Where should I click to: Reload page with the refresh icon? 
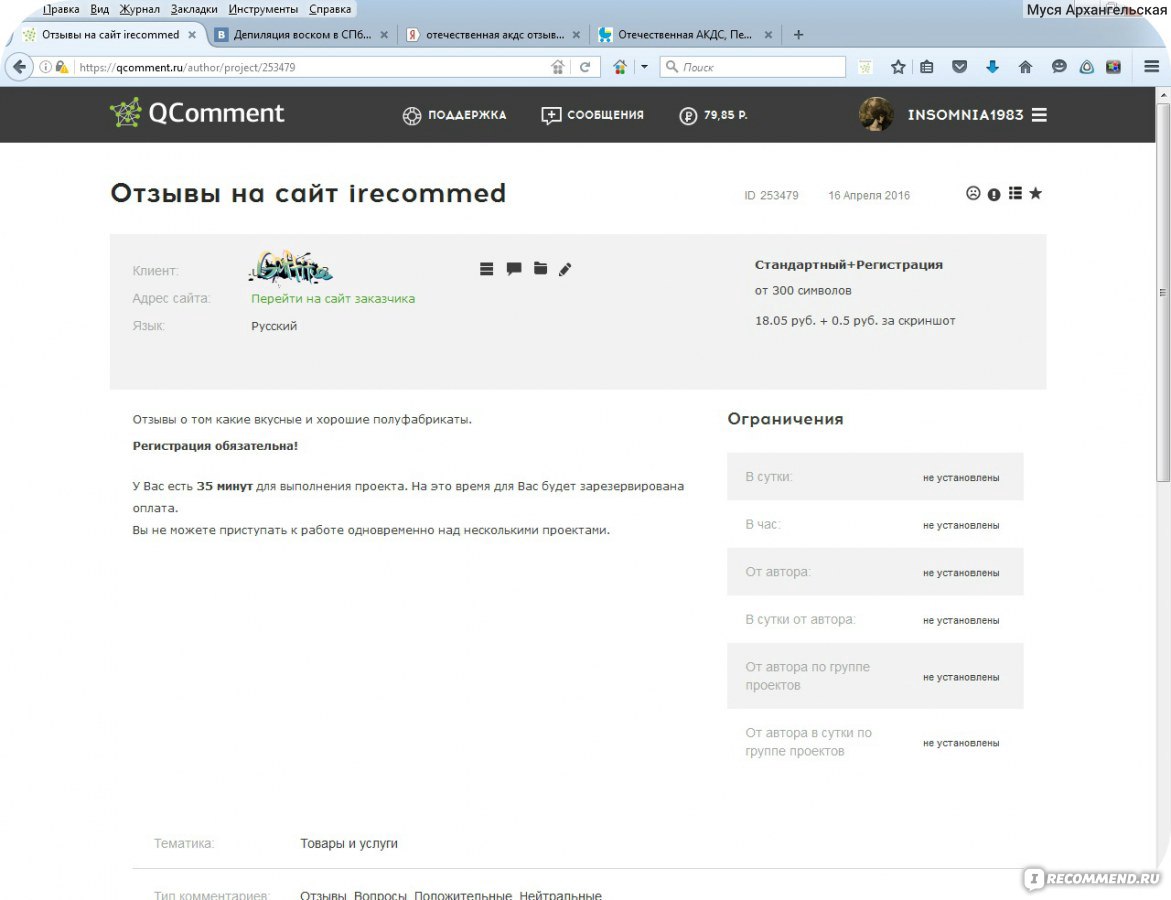tap(585, 67)
